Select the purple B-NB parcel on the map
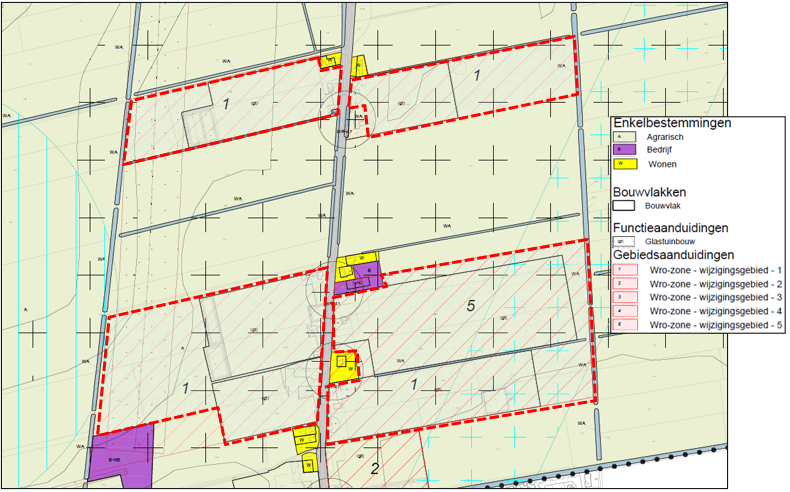The image size is (790, 492). [x=121, y=457]
